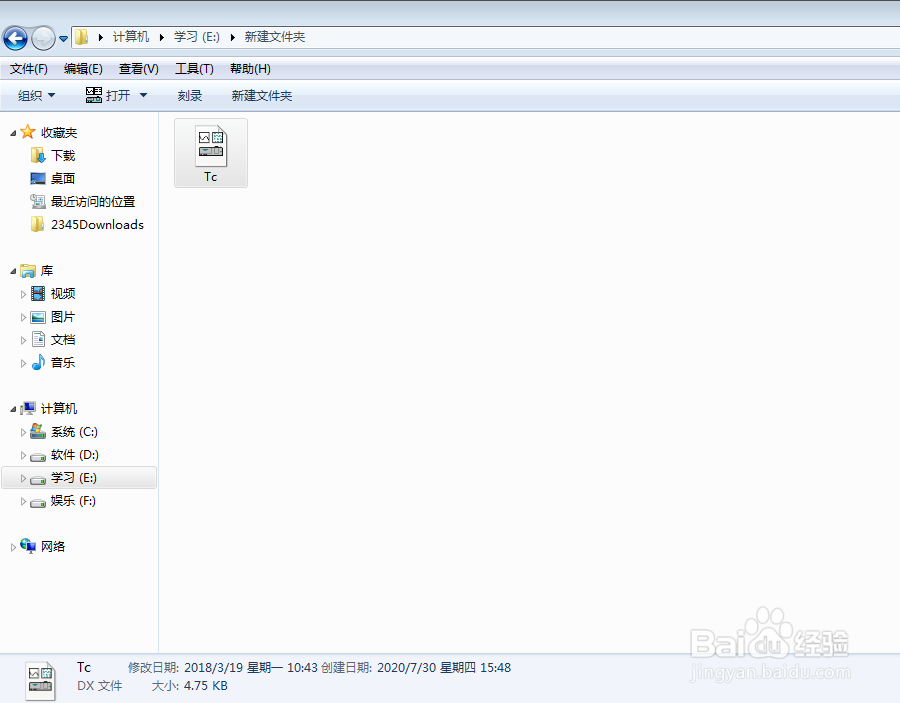Click size value 4.75 KB
Viewport: 900px width, 703px height.
pyautogui.click(x=205, y=686)
